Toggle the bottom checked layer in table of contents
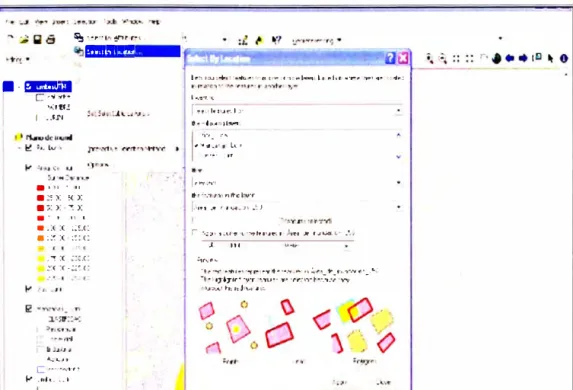 29,379
